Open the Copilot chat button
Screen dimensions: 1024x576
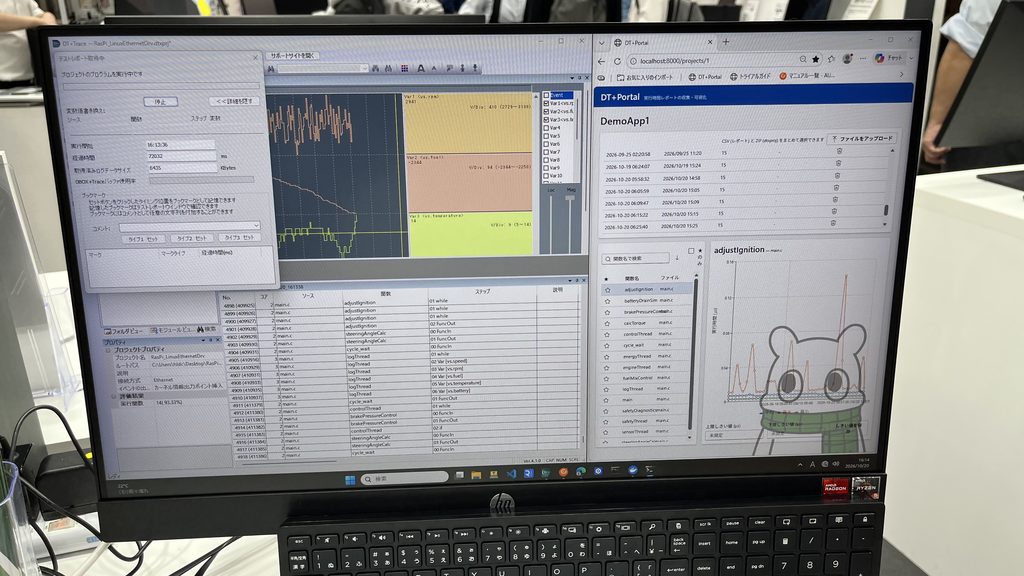point(888,57)
